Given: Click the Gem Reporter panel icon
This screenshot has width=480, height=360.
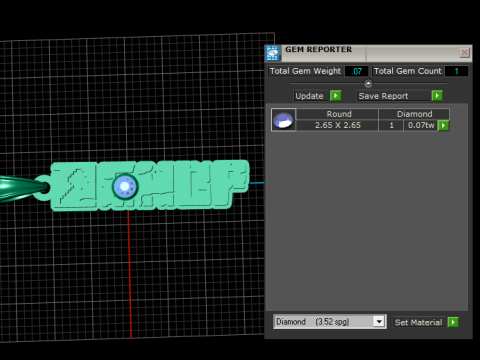Looking at the screenshot, I should pyautogui.click(x=273, y=53).
